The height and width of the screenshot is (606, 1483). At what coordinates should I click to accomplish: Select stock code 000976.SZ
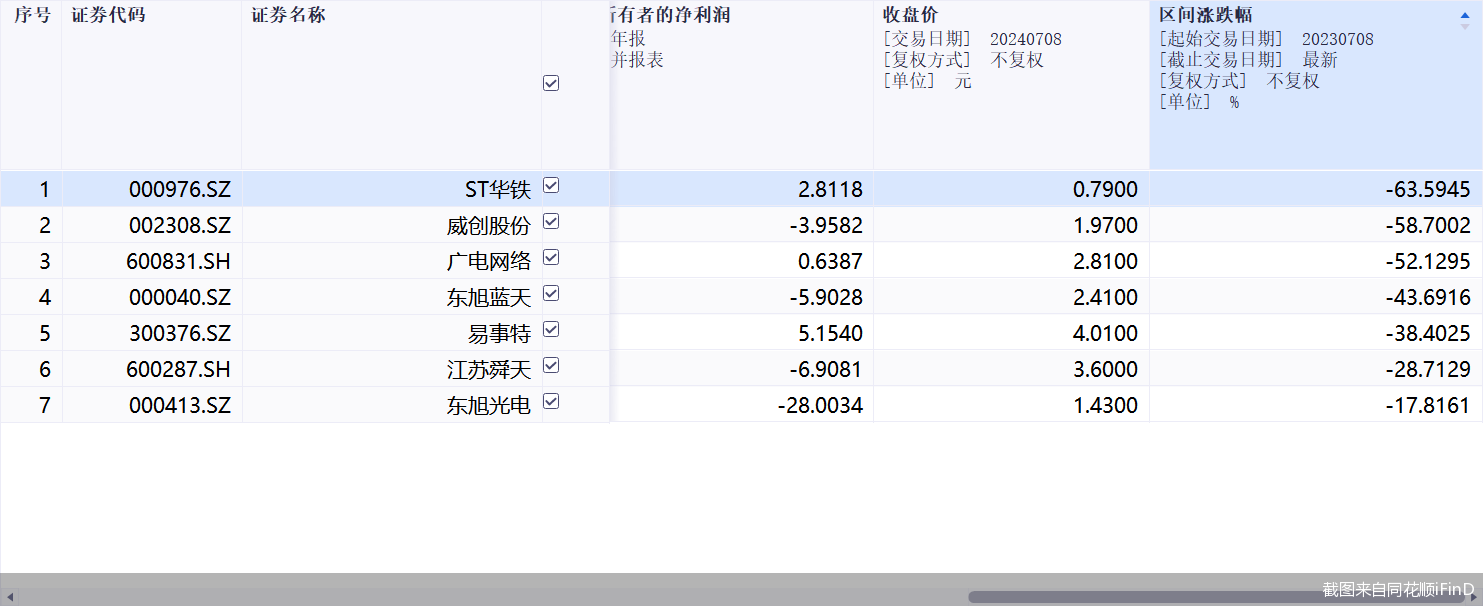(180, 190)
